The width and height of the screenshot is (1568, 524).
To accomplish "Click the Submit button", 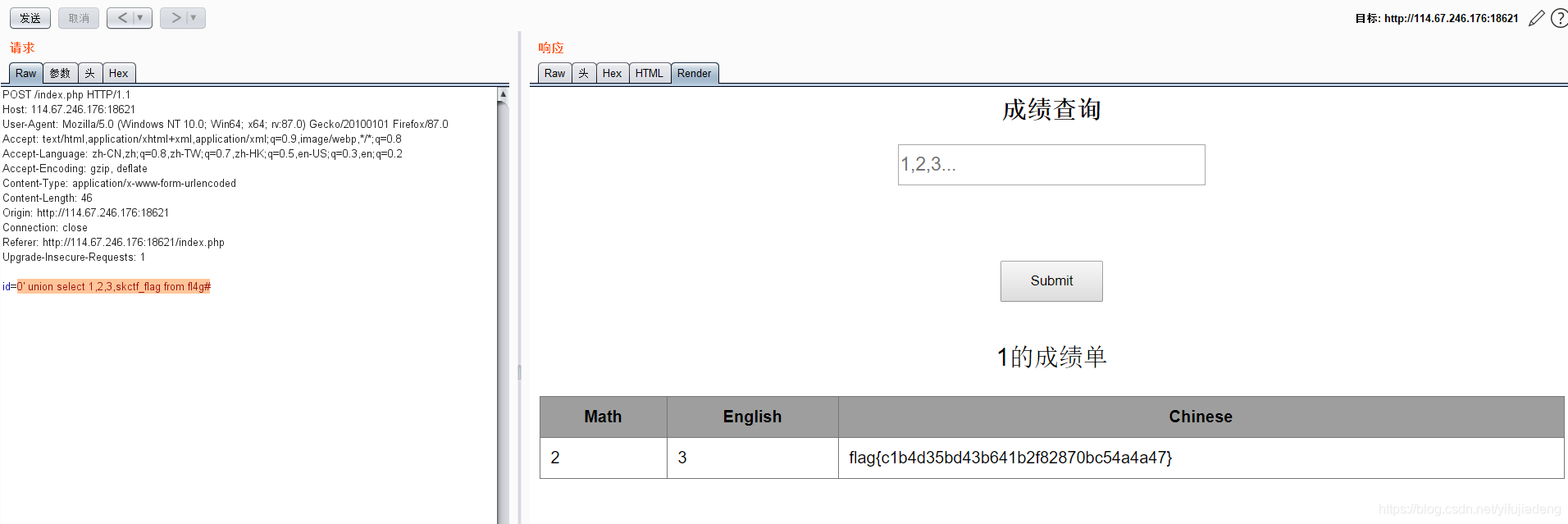I will 1051,281.
